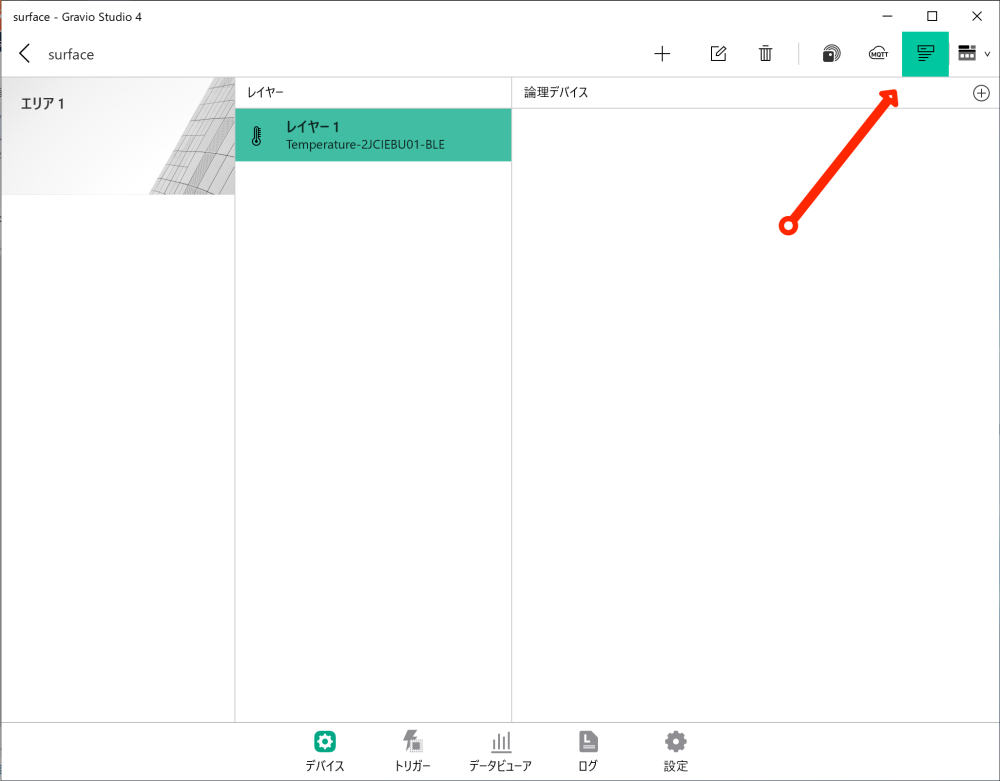Open the 設定 settings tab
Screen dimensions: 1000x781
(x=676, y=752)
